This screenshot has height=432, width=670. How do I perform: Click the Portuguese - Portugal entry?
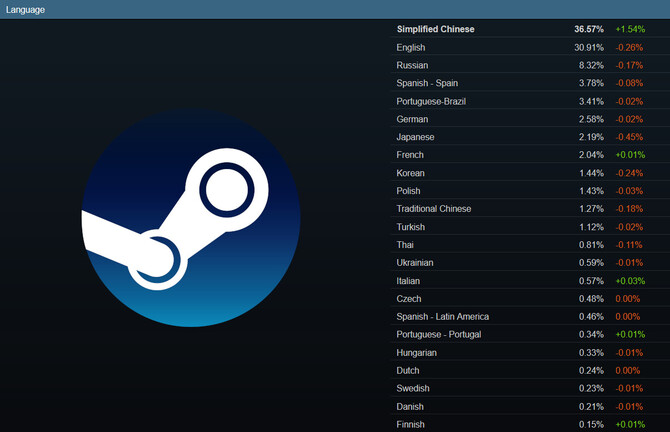530,335
